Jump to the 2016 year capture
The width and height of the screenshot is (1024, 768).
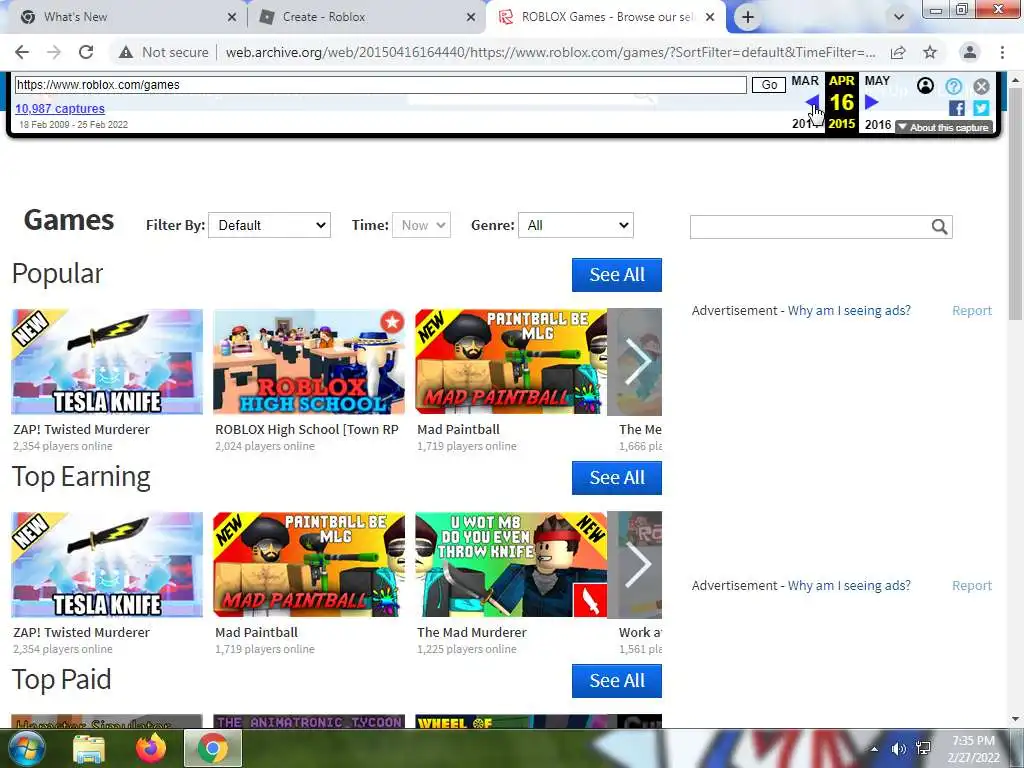pos(878,124)
